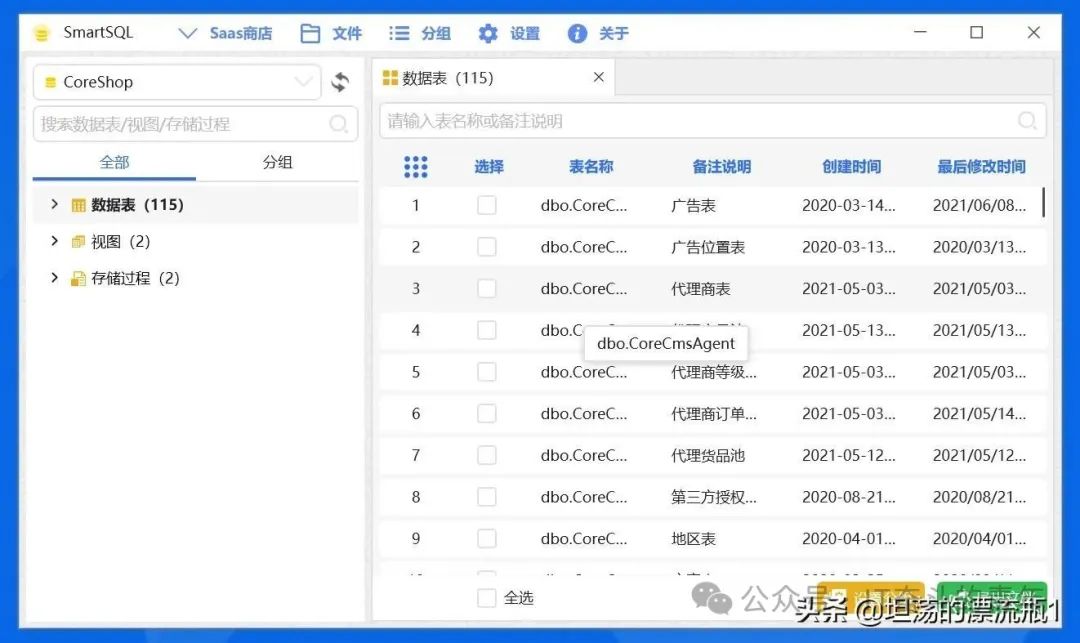Click the dbo.CoreCmsAgent tooltip text
The width and height of the screenshot is (1080, 643).
coord(666,343)
